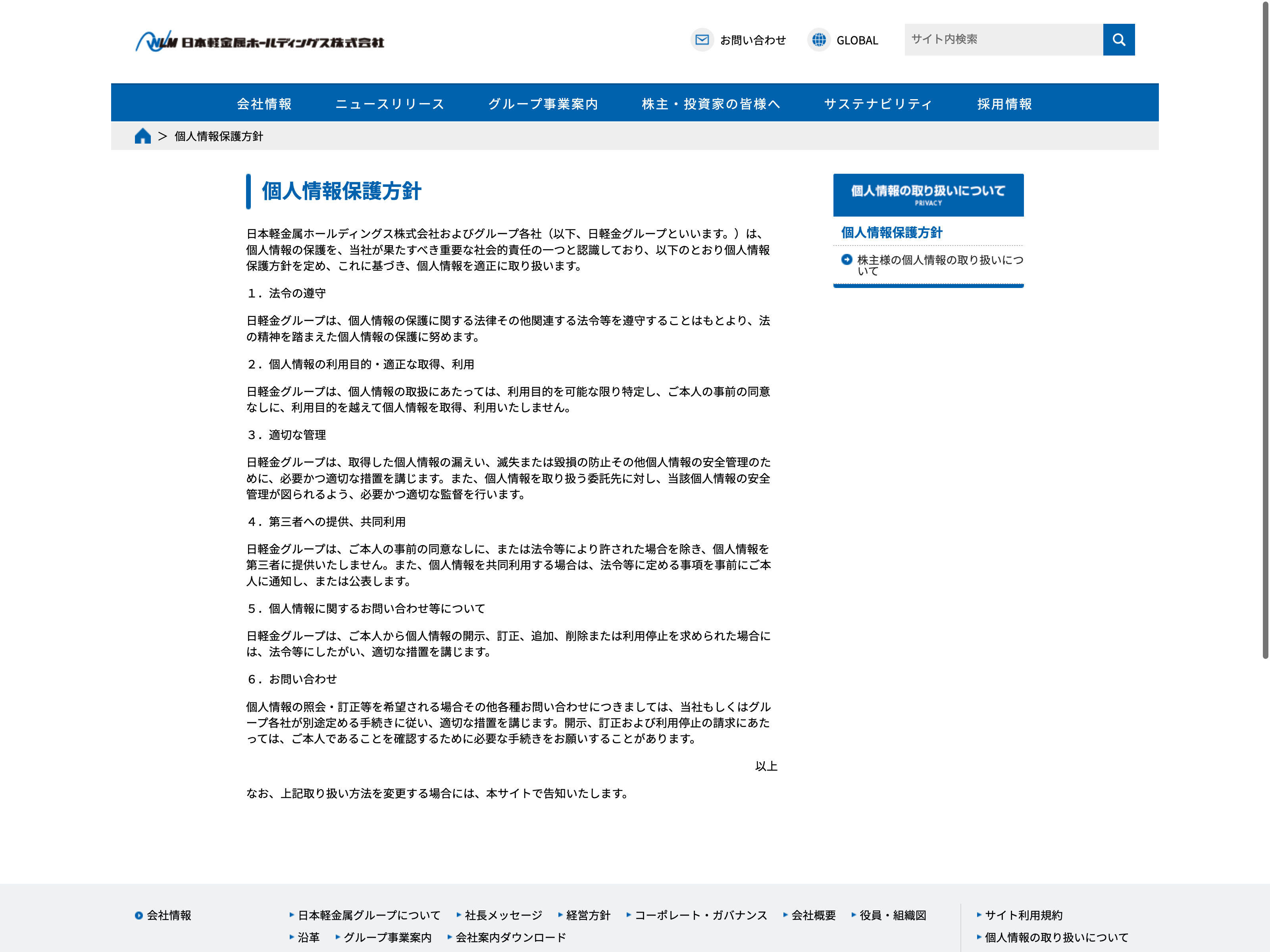Viewport: 1270px width, 952px height.
Task: Click circle bullet icon beside footer 会社情報
Action: tap(139, 915)
